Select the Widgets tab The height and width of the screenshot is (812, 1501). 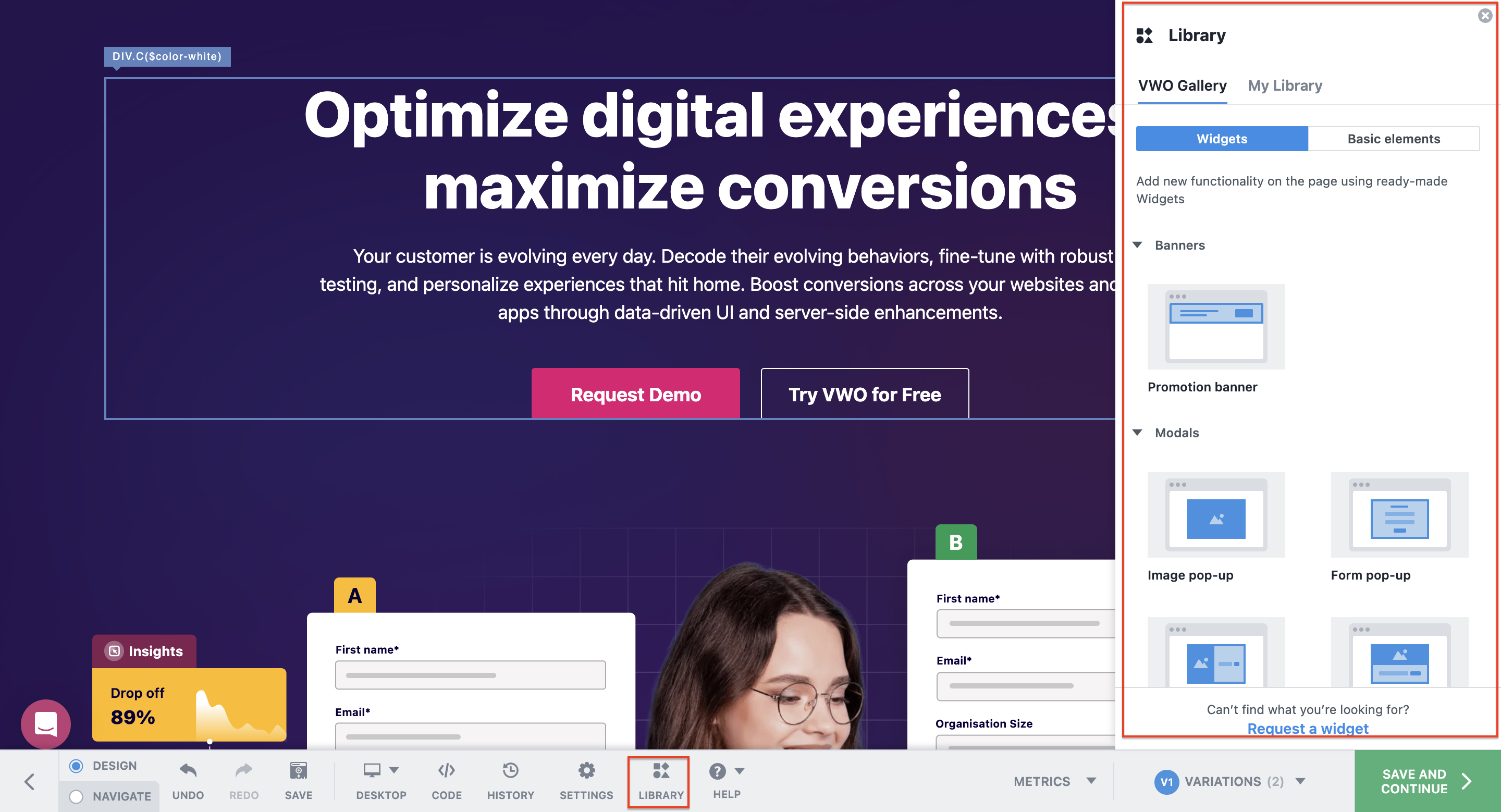[1221, 139]
